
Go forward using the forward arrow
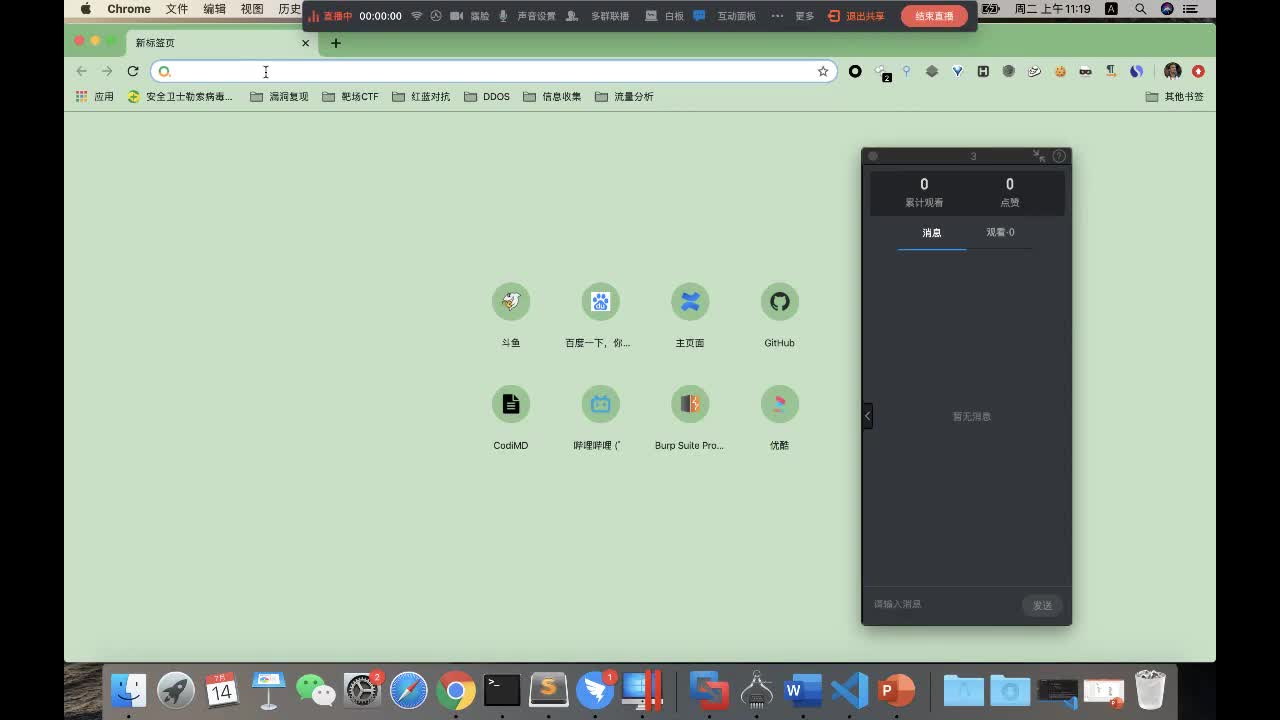(107, 71)
